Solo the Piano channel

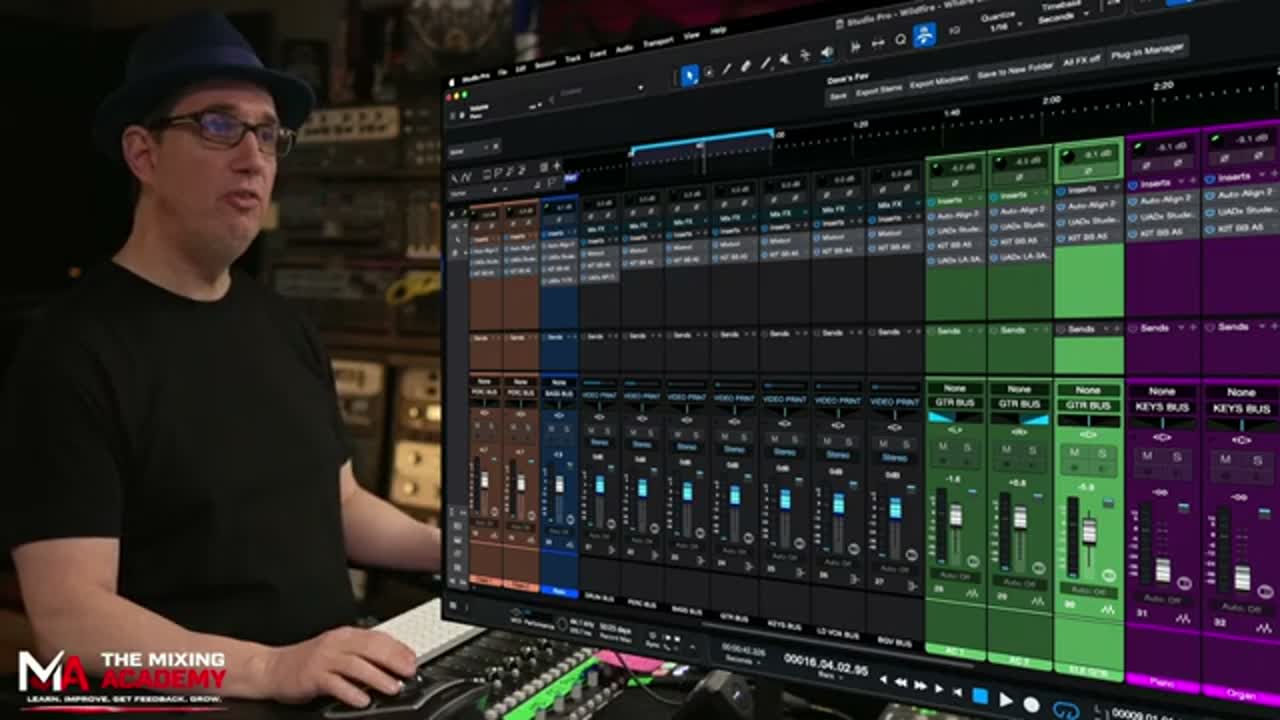[1176, 456]
